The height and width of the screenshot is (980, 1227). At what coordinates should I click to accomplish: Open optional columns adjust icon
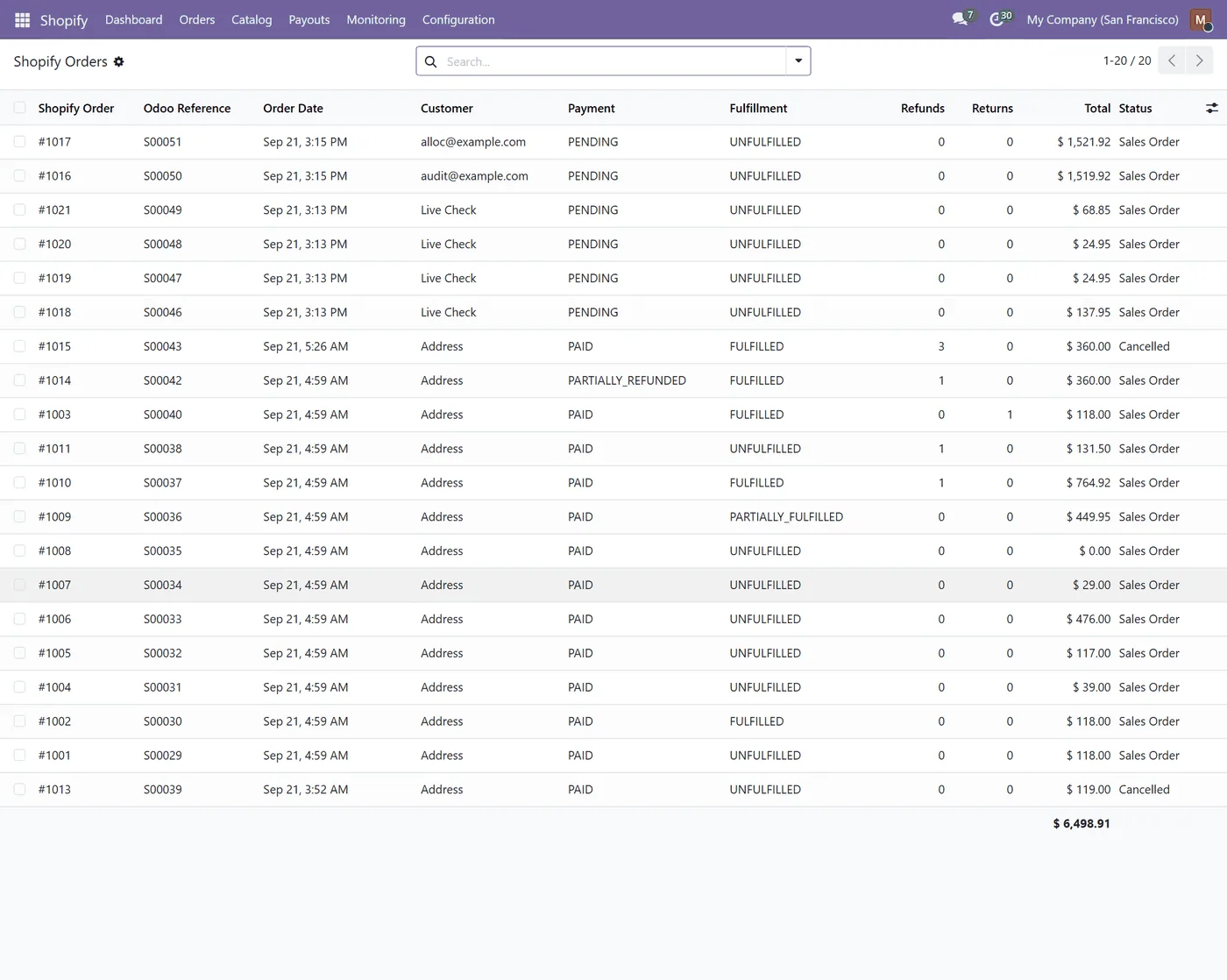[x=1212, y=108]
